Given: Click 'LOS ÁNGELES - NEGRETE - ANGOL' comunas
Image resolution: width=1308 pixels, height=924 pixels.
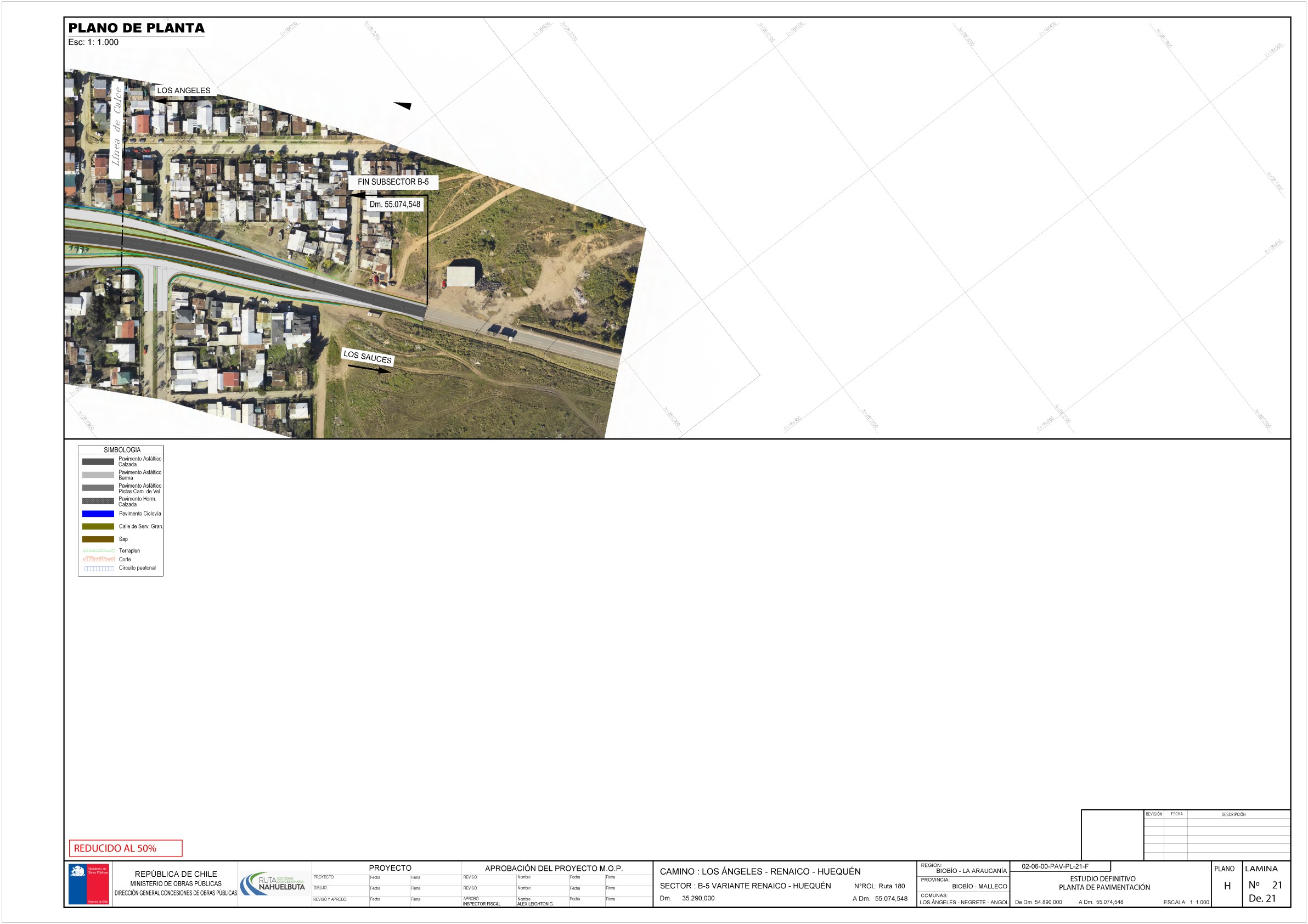Looking at the screenshot, I should 964,902.
